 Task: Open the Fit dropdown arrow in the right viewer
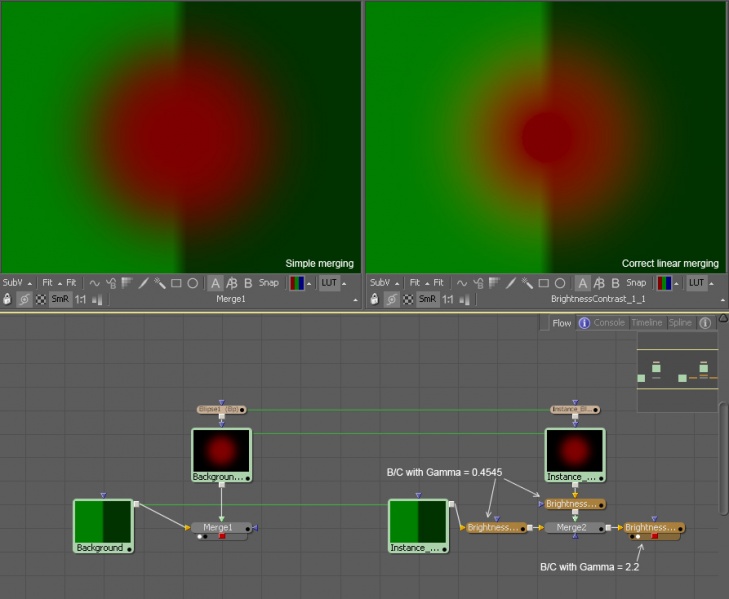(x=427, y=284)
